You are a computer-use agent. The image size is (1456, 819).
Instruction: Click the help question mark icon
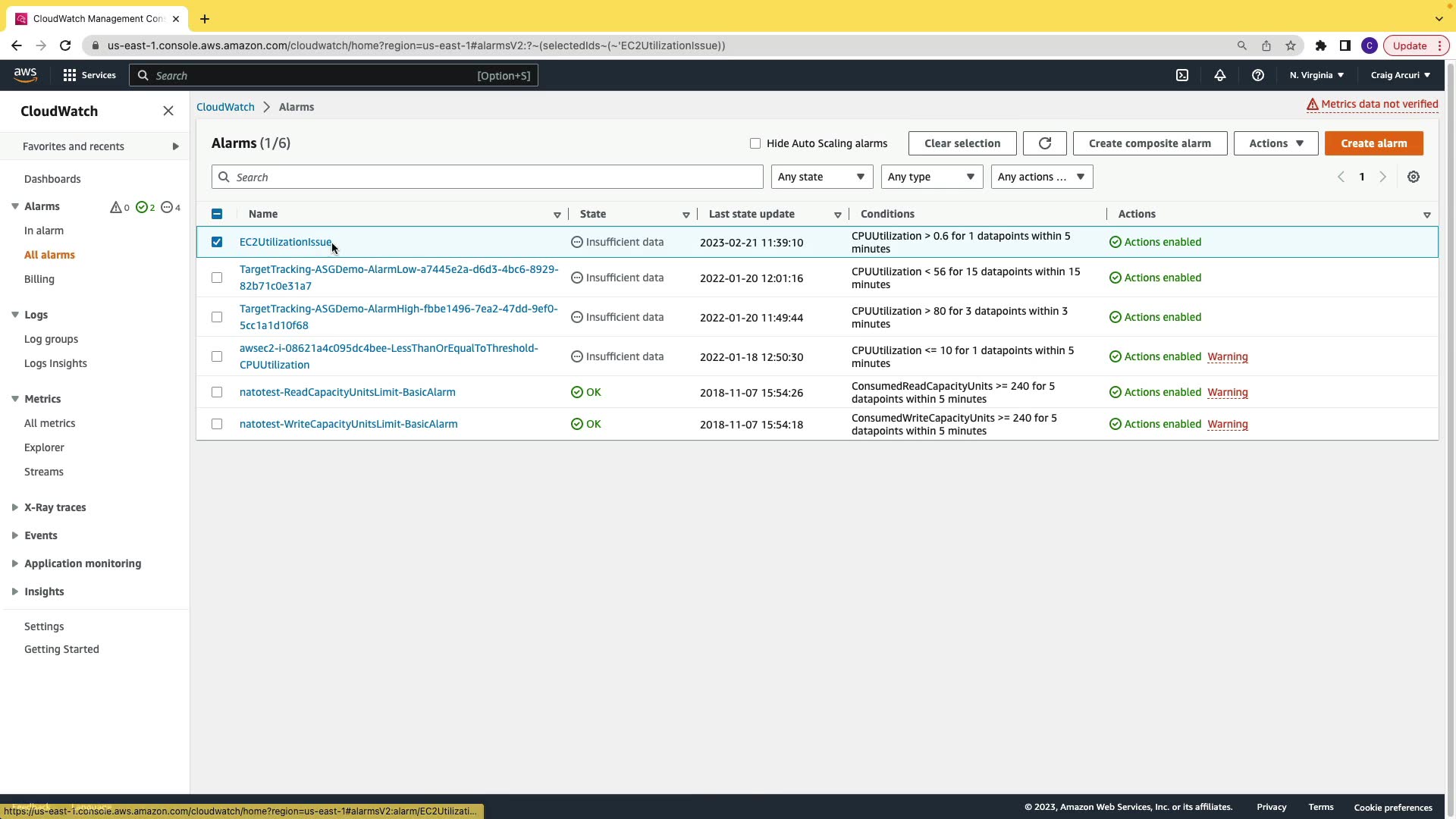(x=1257, y=75)
